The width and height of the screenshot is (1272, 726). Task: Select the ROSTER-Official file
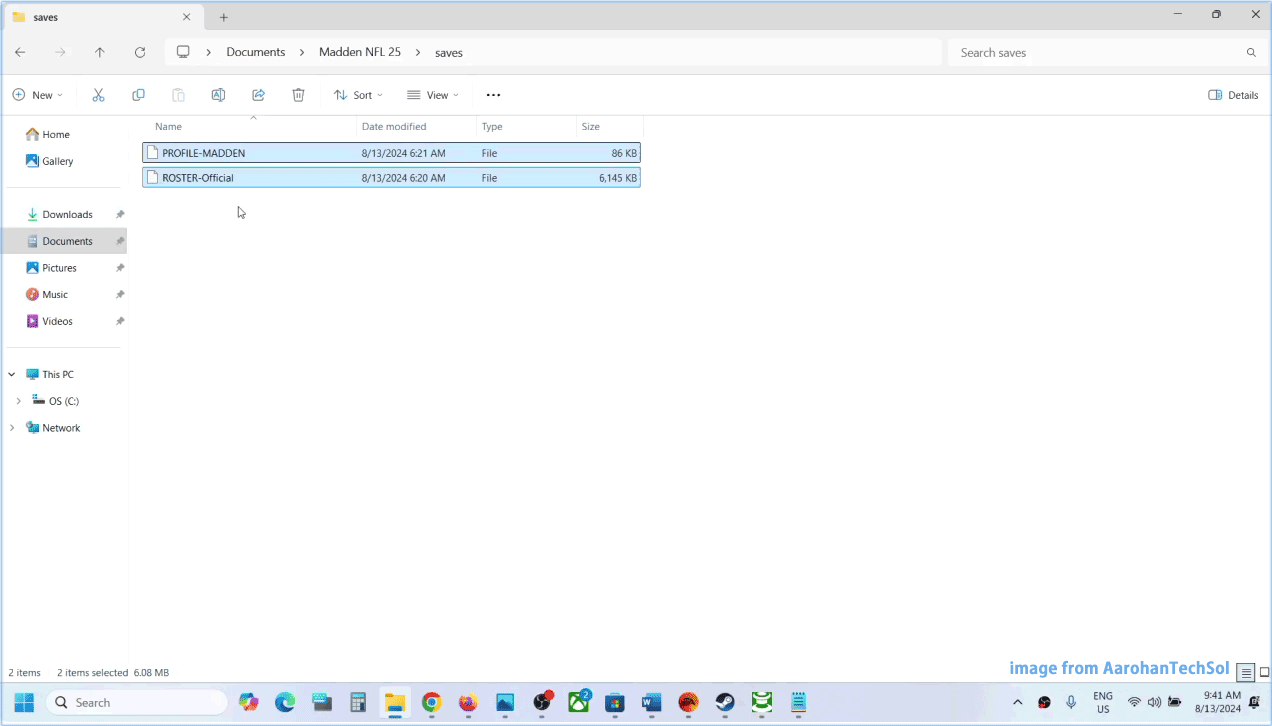pyautogui.click(x=391, y=178)
